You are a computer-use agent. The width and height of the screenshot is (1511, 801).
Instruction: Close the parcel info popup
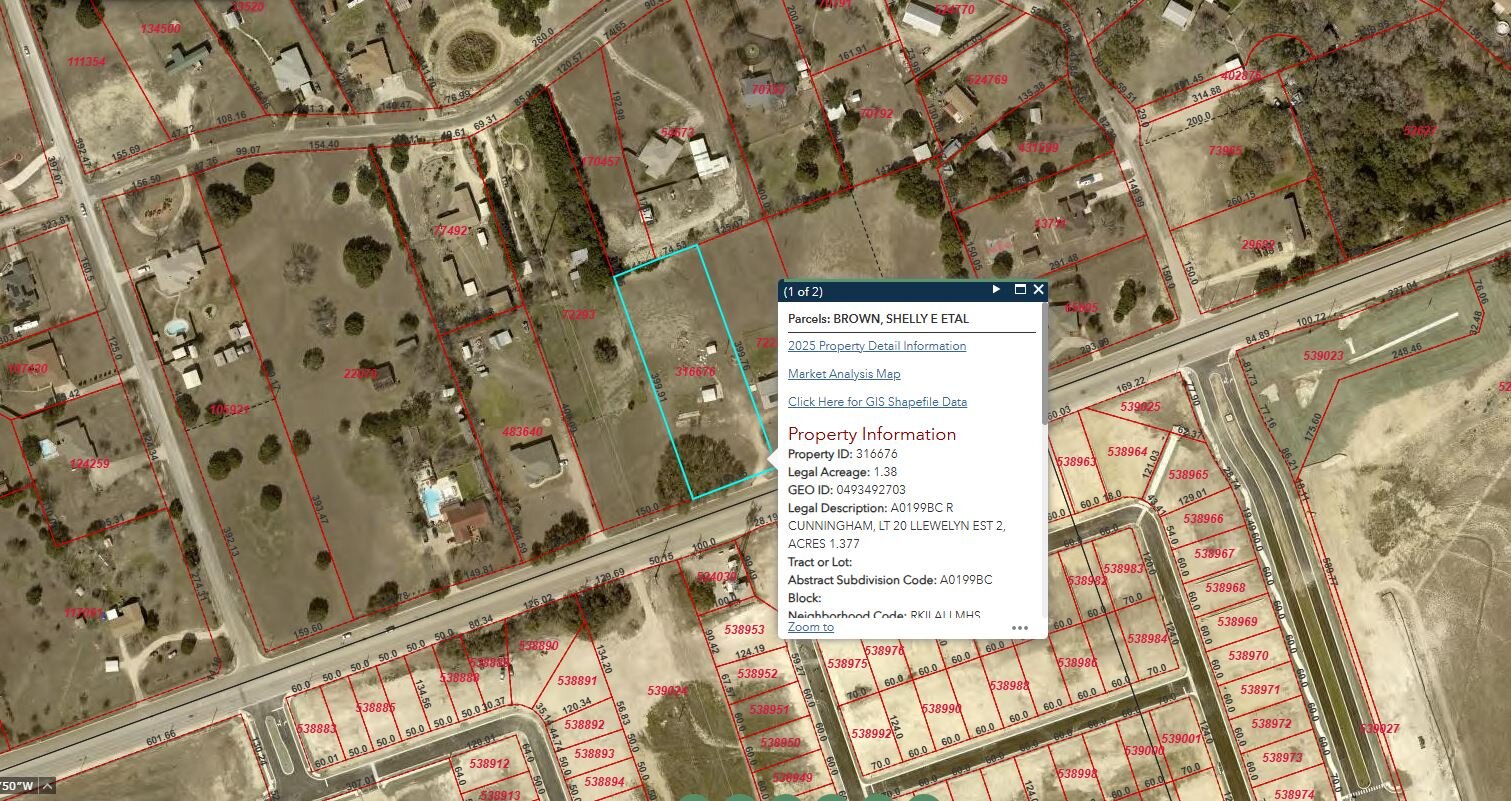pos(1039,290)
